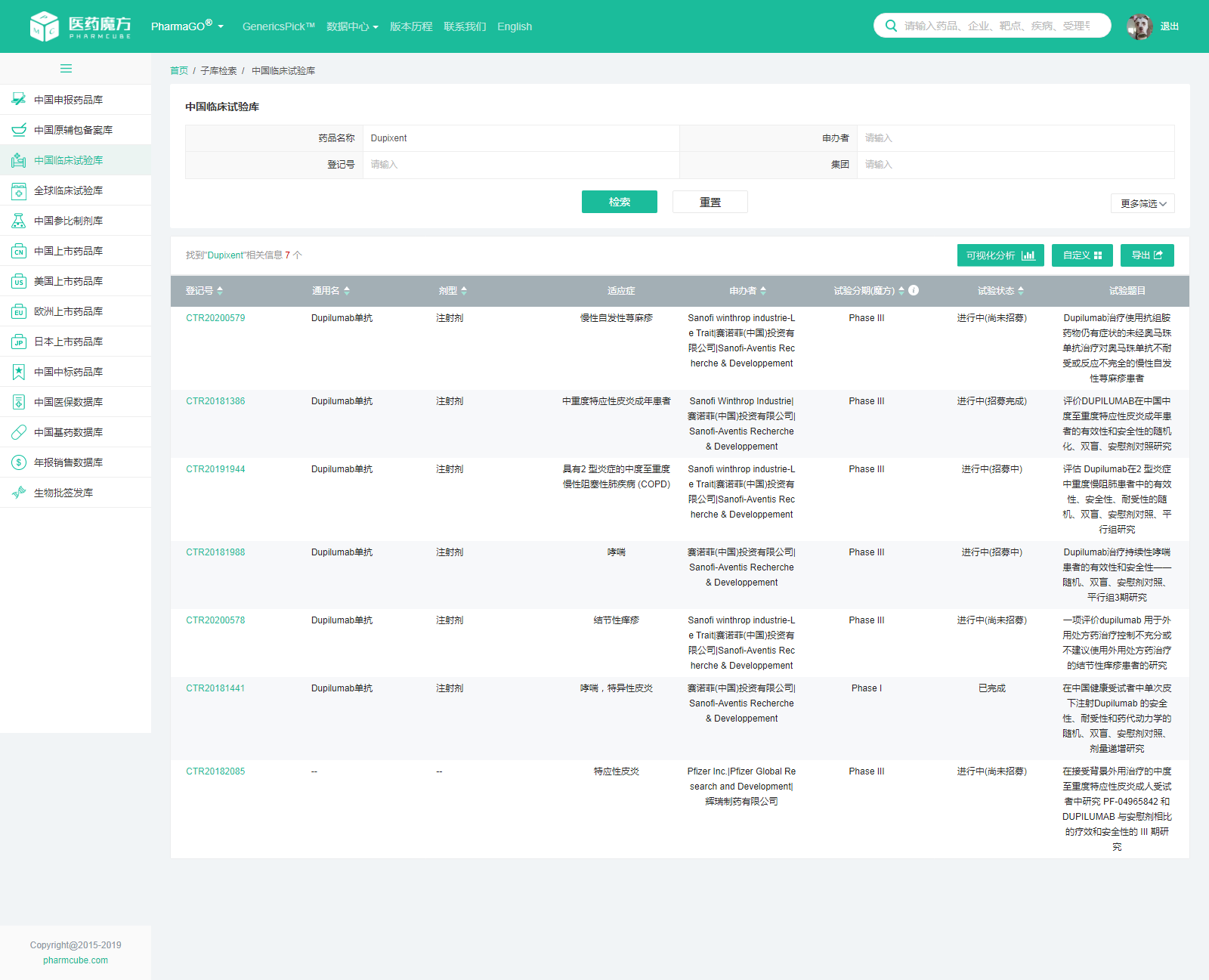1209x980 pixels.
Task: Click info icon beside 试验分期(魔方)
Action: click(914, 290)
